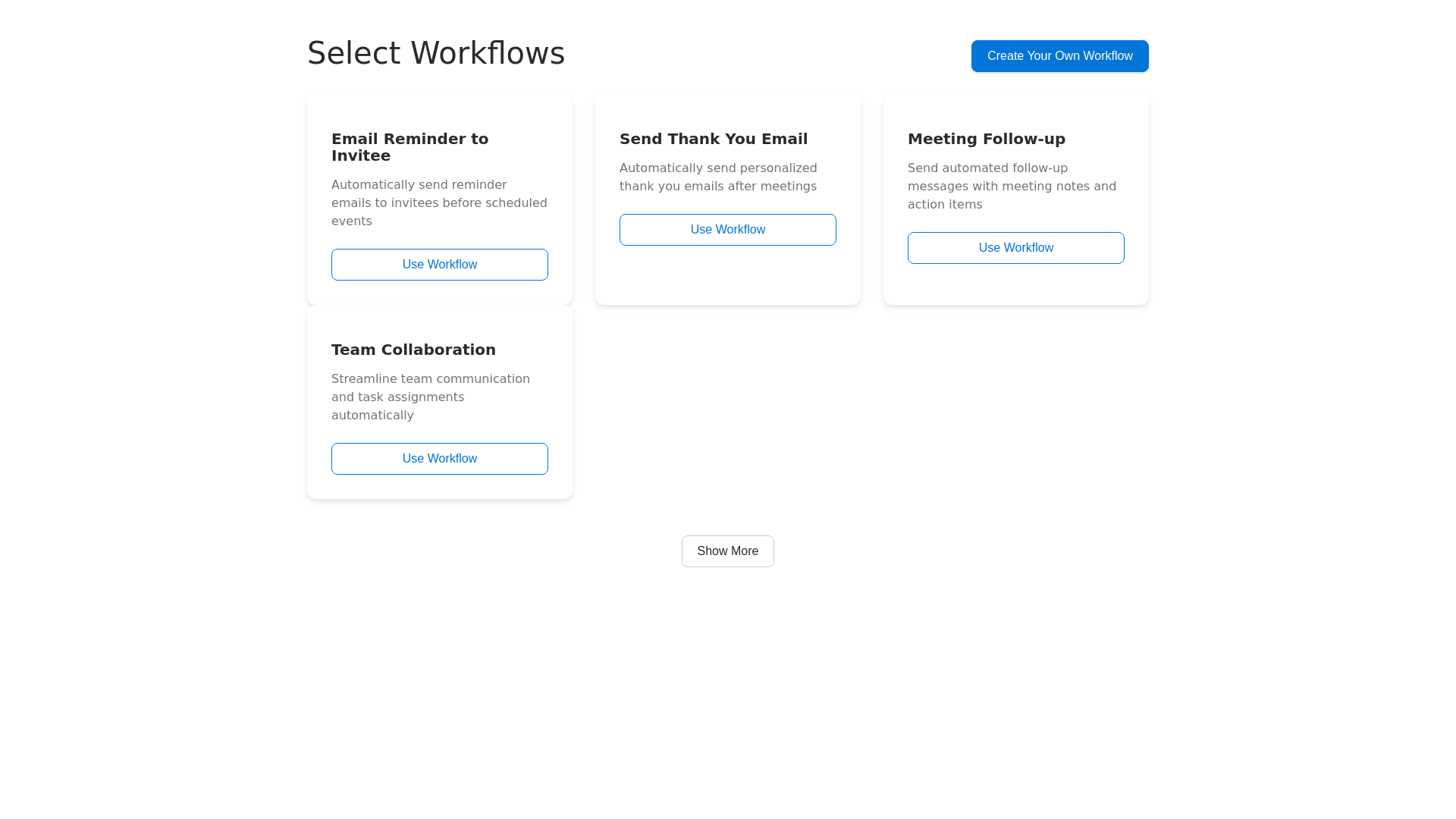This screenshot has width=1456, height=819.
Task: Use the Meeting Follow-up workflow
Action: [1015, 248]
